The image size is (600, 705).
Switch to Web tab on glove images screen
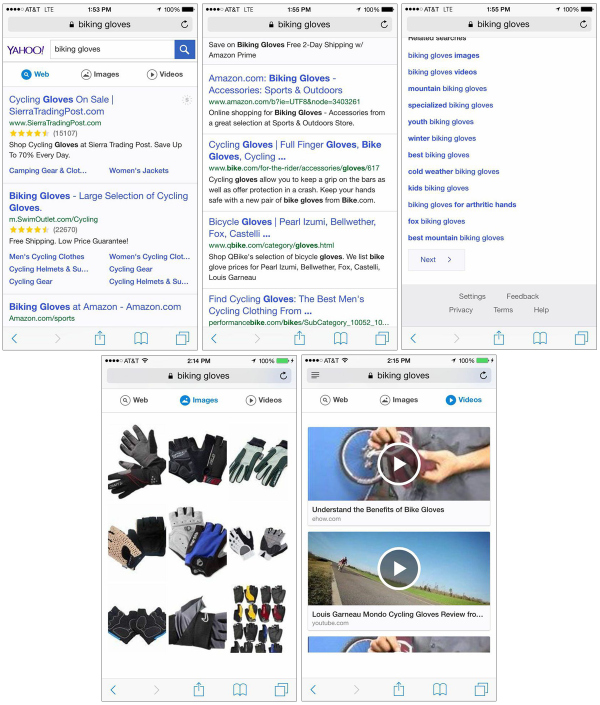point(134,400)
